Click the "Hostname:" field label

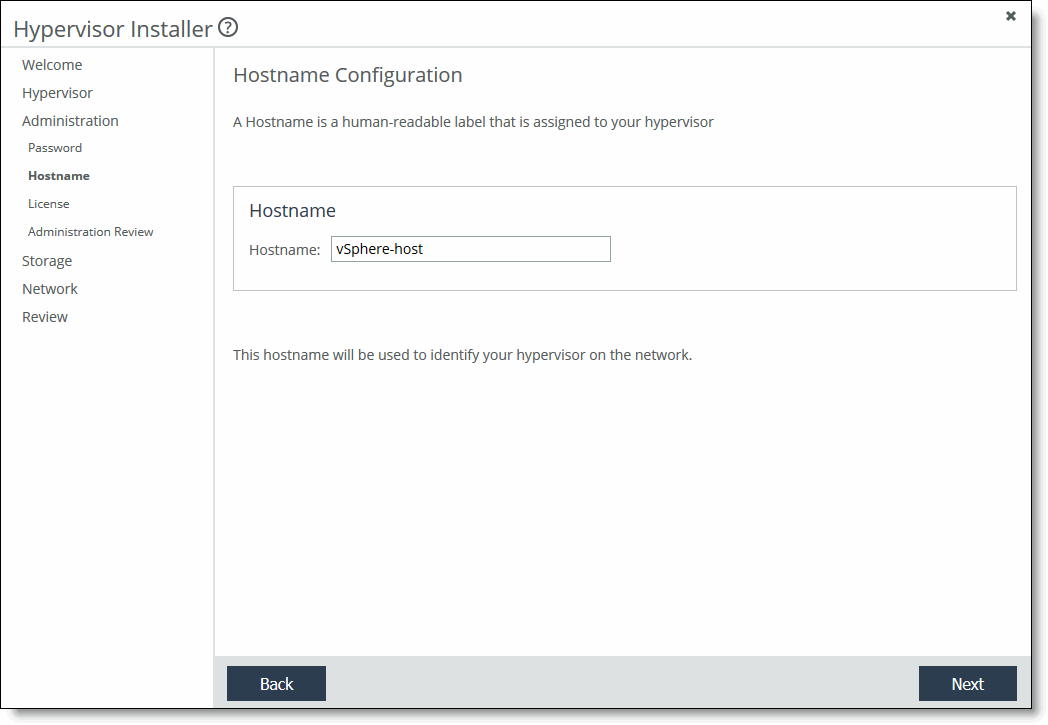coord(284,250)
